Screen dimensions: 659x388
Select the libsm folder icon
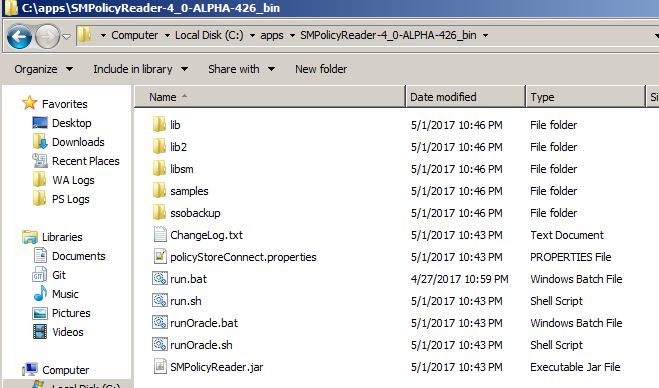[x=159, y=169]
